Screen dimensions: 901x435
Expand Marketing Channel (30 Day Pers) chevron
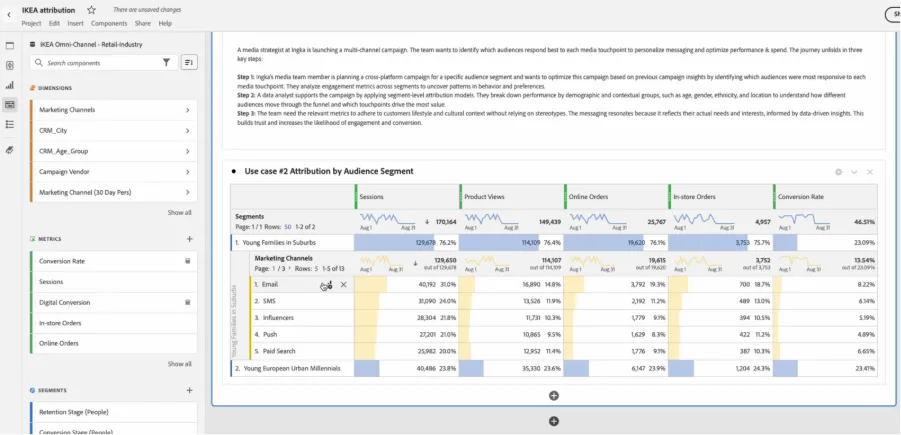(187, 193)
